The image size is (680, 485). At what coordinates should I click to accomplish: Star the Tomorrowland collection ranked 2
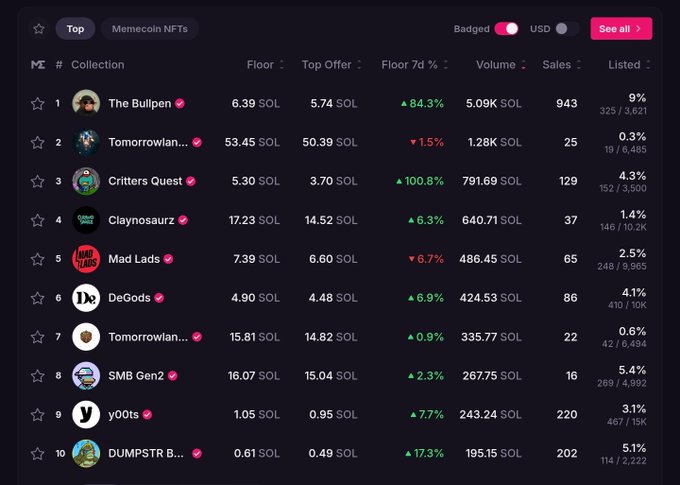[38, 142]
